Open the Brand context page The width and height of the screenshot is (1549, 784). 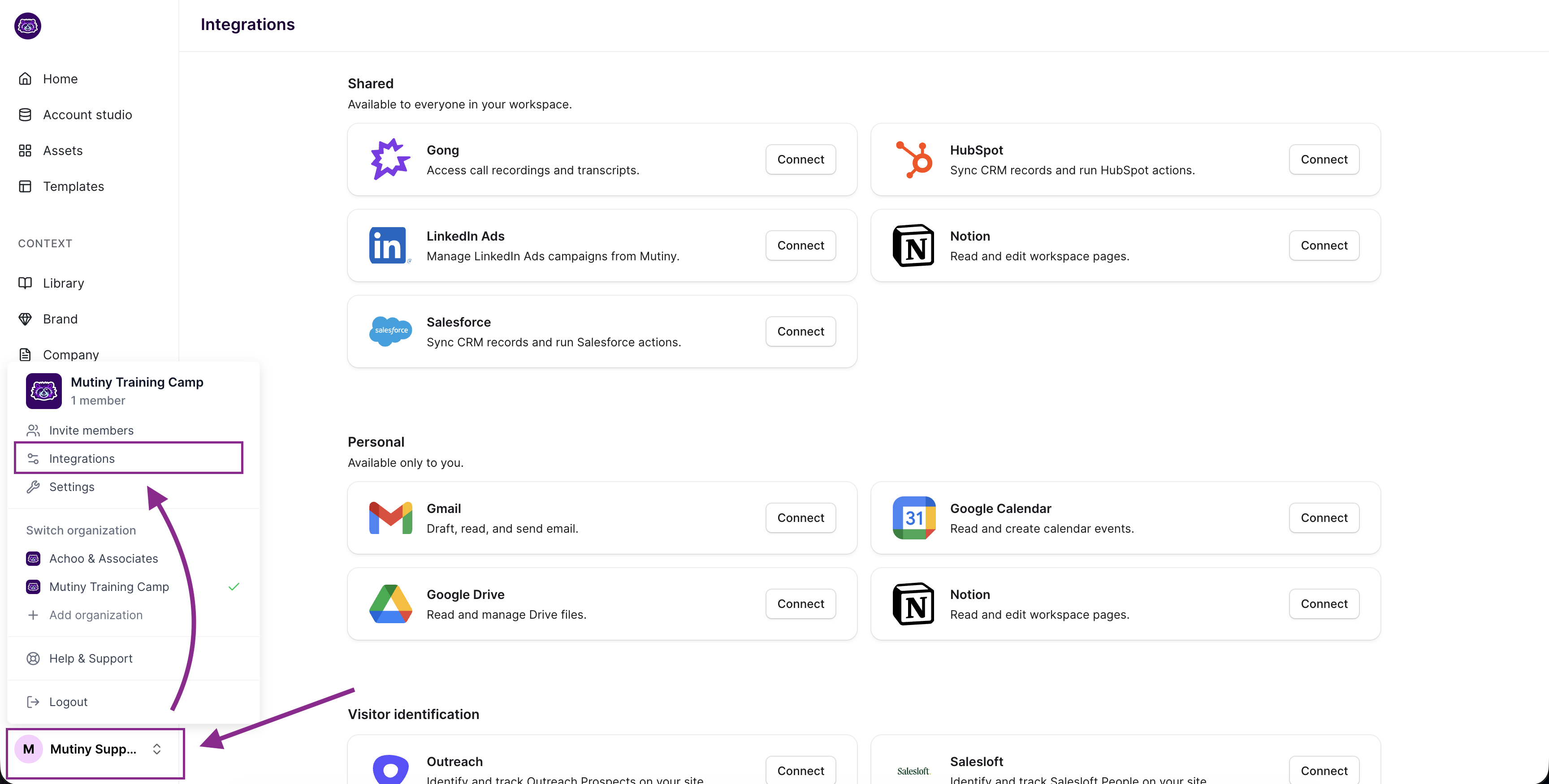tap(48, 319)
